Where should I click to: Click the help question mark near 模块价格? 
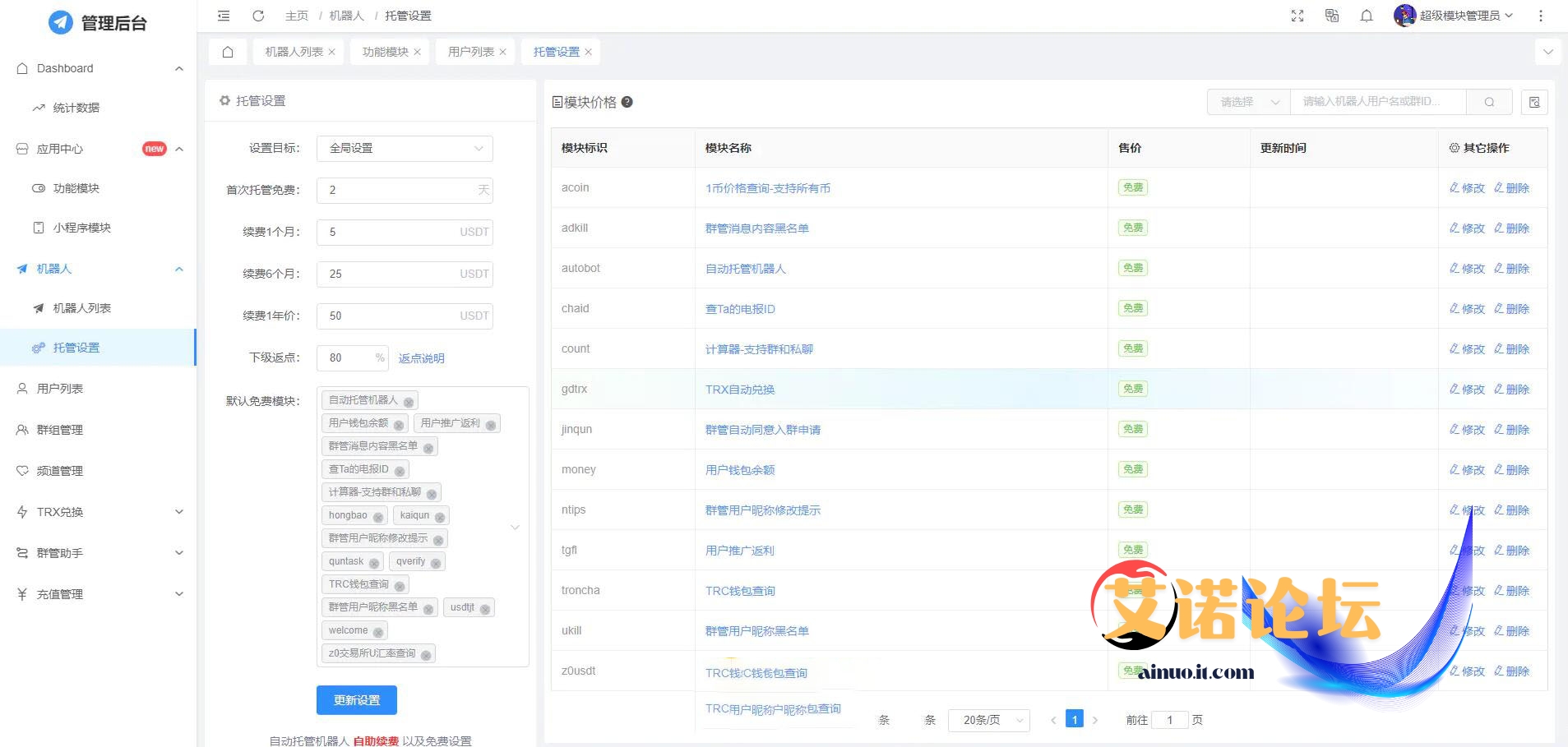point(627,102)
